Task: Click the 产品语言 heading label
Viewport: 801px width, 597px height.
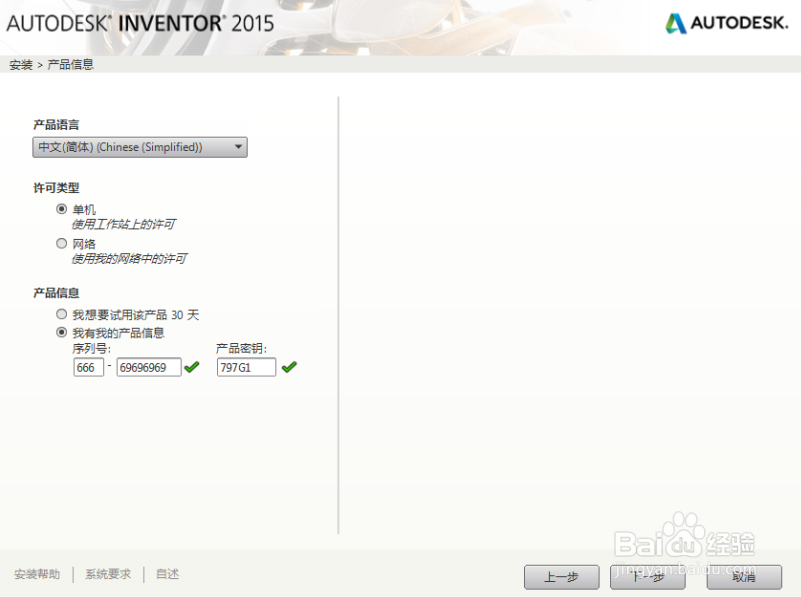Action: [x=56, y=125]
